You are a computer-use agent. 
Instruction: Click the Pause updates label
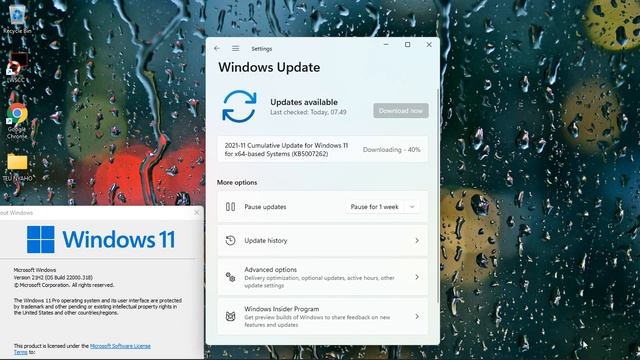pyautogui.click(x=265, y=207)
